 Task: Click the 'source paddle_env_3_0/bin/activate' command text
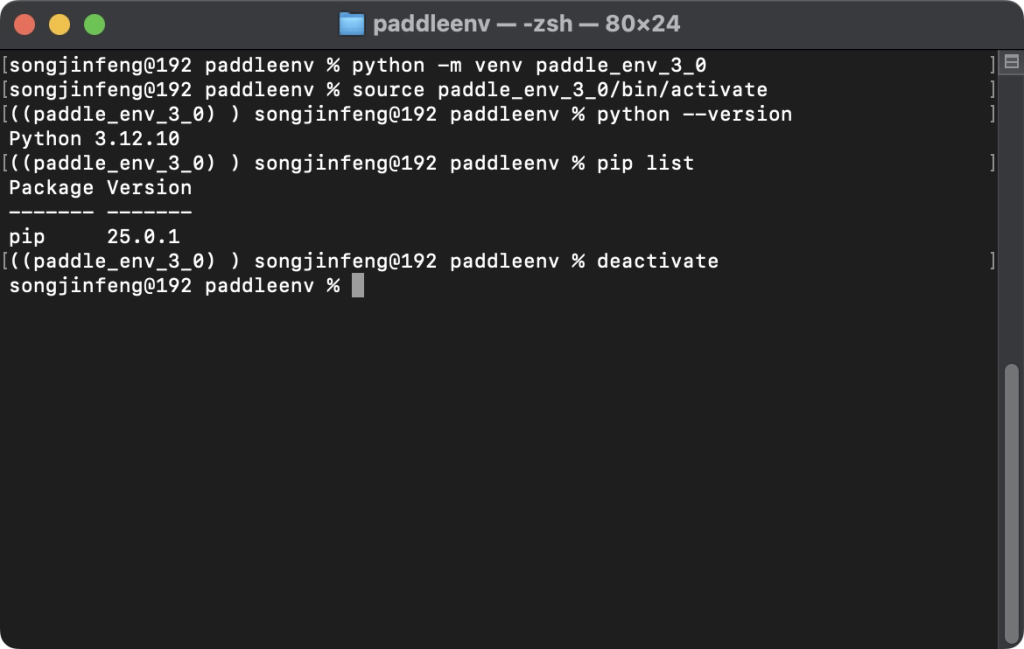(x=559, y=90)
